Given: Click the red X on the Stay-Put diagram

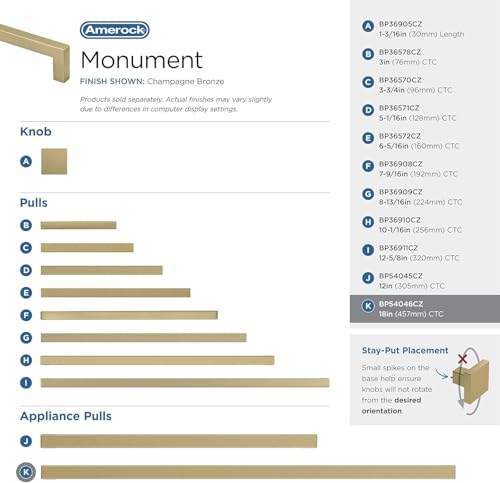Looking at the screenshot, I should [x=462, y=359].
